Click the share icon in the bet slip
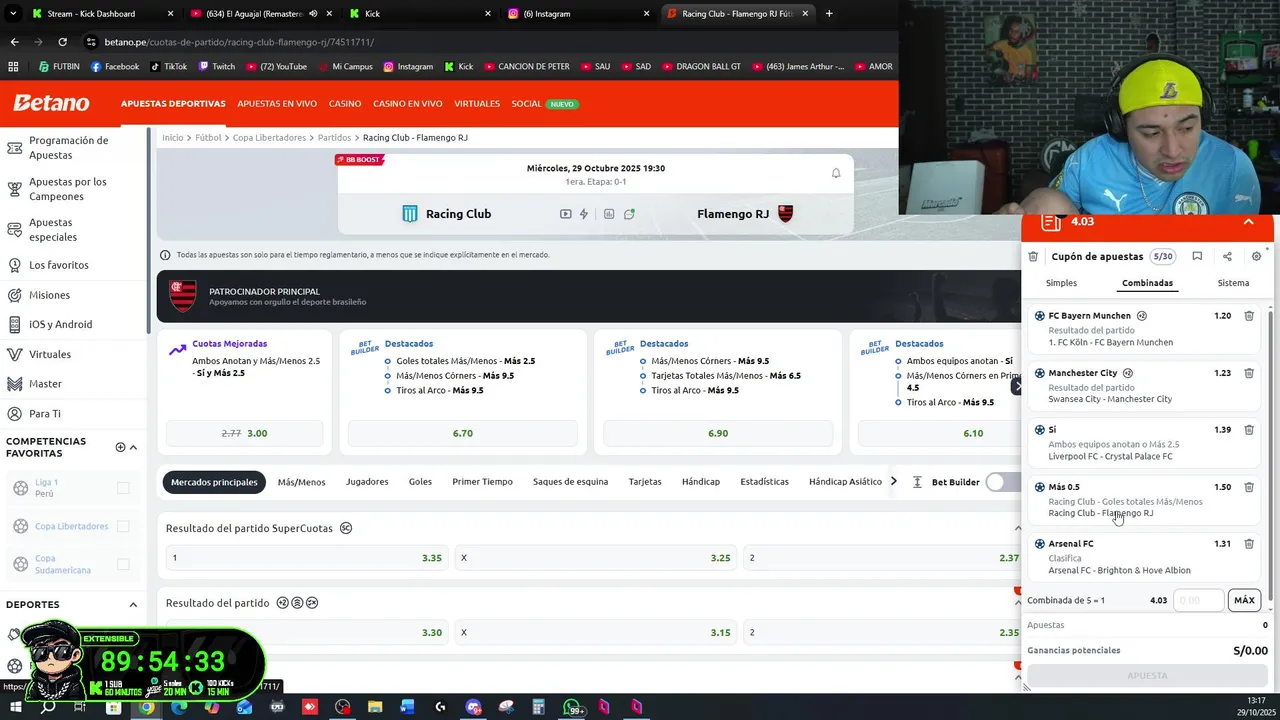This screenshot has height=720, width=1280. point(1227,256)
